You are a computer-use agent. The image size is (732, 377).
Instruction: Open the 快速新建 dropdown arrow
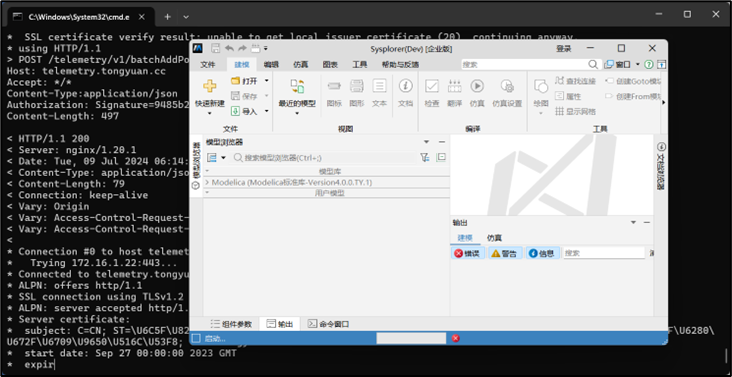[210, 113]
